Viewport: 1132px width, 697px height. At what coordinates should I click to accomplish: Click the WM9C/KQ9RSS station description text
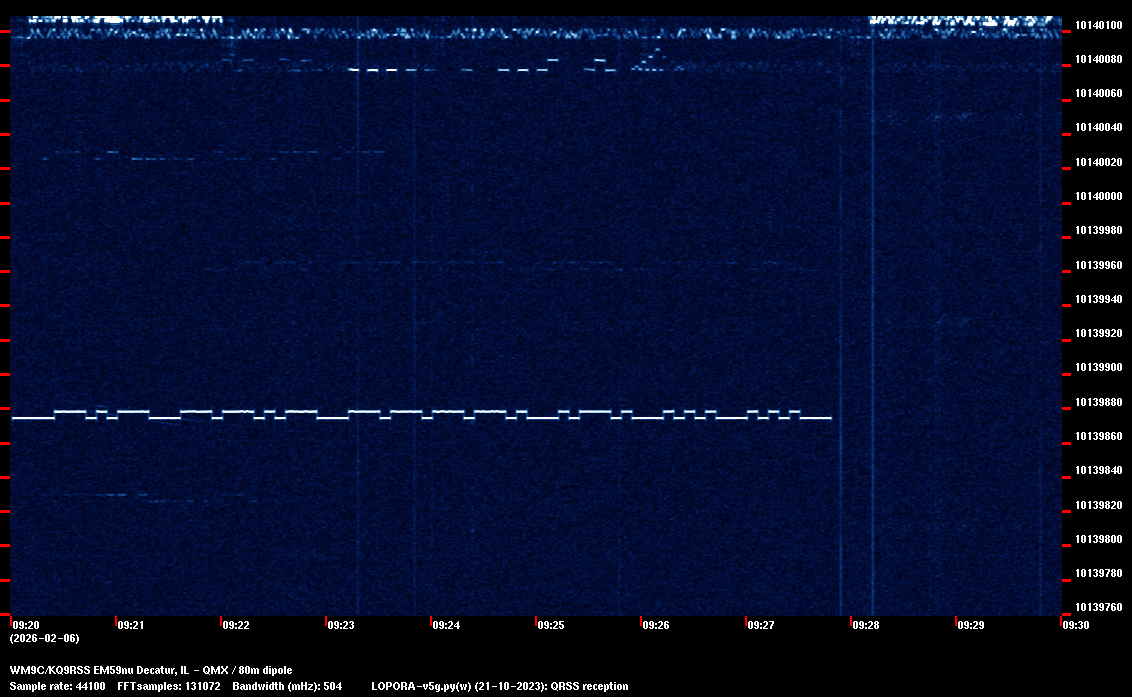(151, 670)
